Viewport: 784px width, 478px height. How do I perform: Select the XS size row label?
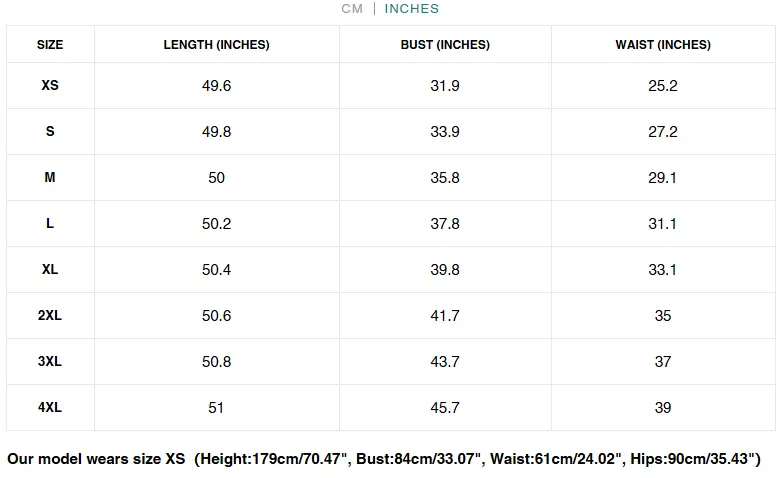50,86
